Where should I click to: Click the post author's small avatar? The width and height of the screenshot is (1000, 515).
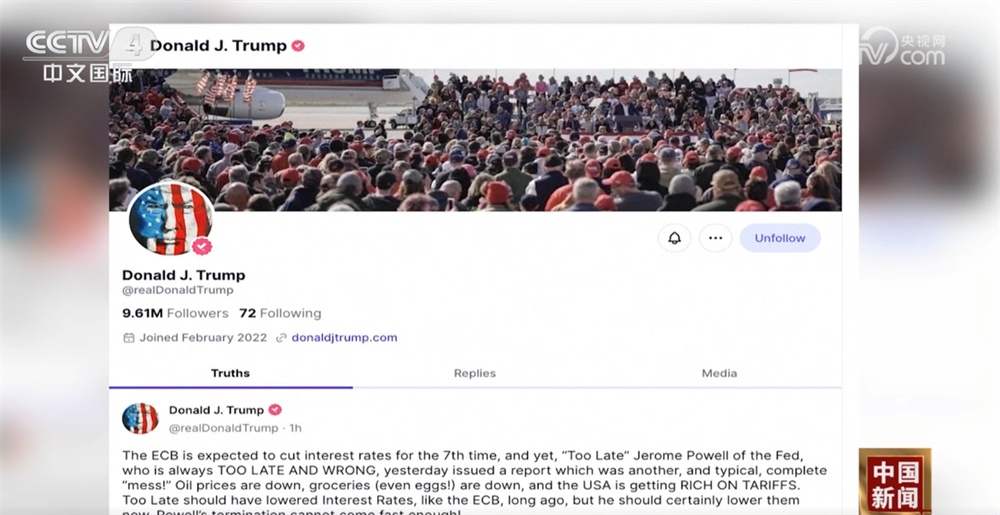click(140, 418)
